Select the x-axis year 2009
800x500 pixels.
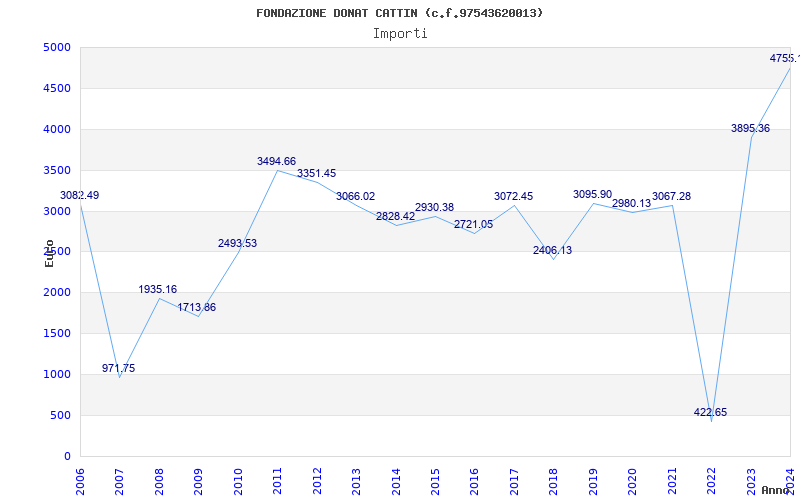coord(198,482)
